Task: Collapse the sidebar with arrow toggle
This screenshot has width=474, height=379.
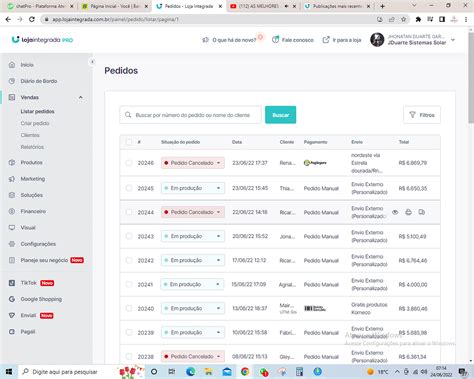Action: click(92, 62)
